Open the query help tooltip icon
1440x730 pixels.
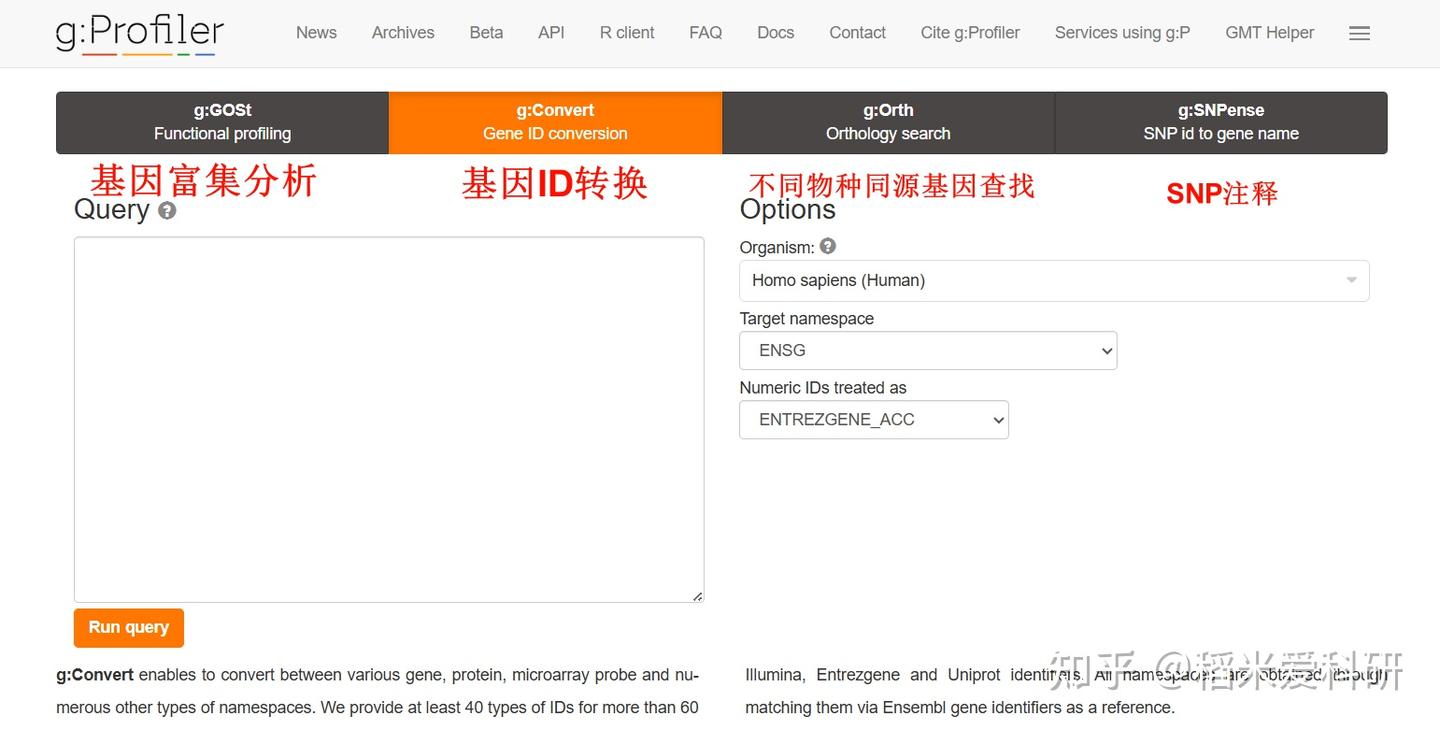point(168,210)
